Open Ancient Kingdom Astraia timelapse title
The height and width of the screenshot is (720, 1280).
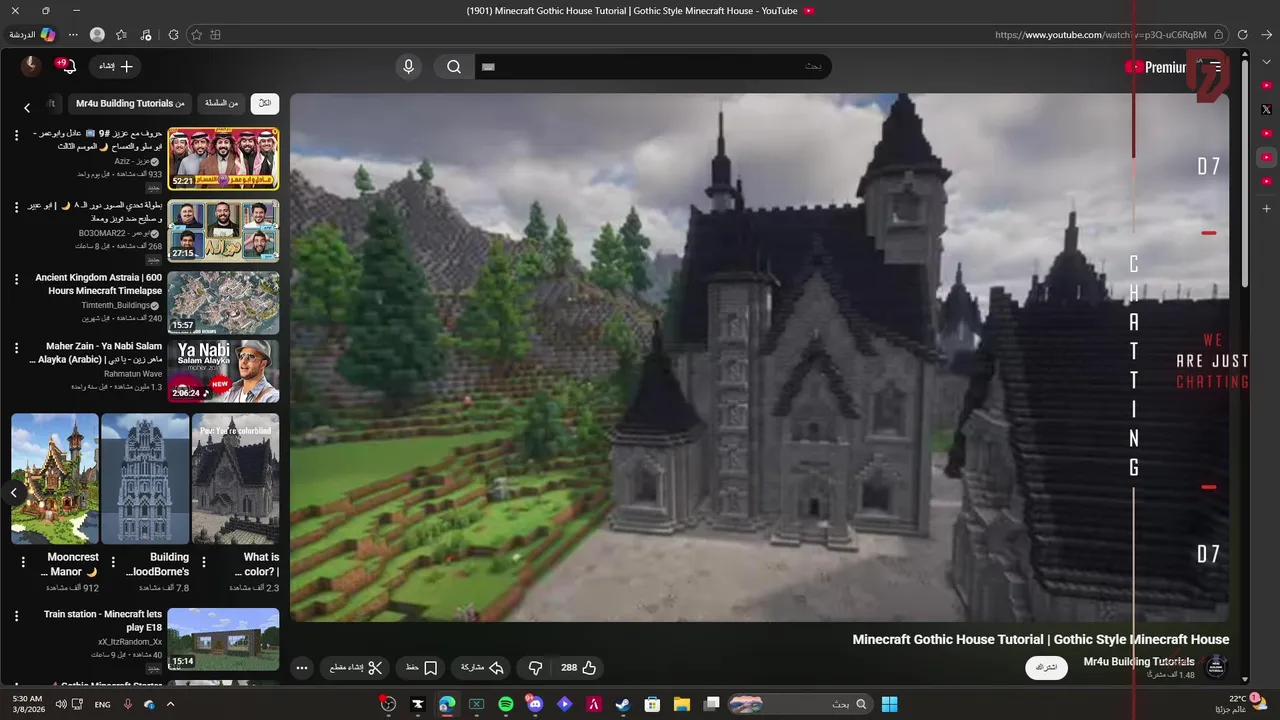coord(99,284)
